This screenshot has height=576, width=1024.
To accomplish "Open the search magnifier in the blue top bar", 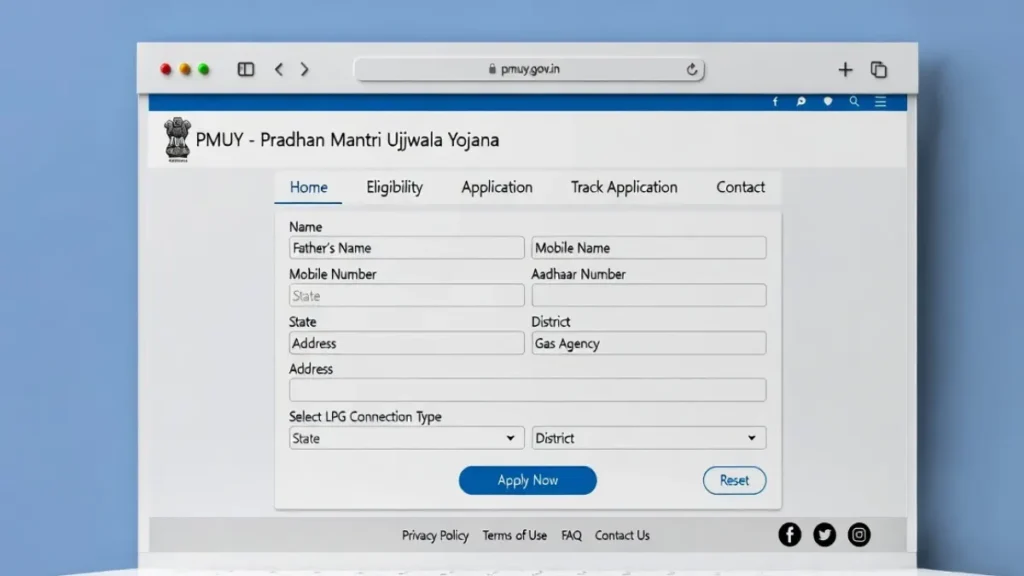I will 854,101.
